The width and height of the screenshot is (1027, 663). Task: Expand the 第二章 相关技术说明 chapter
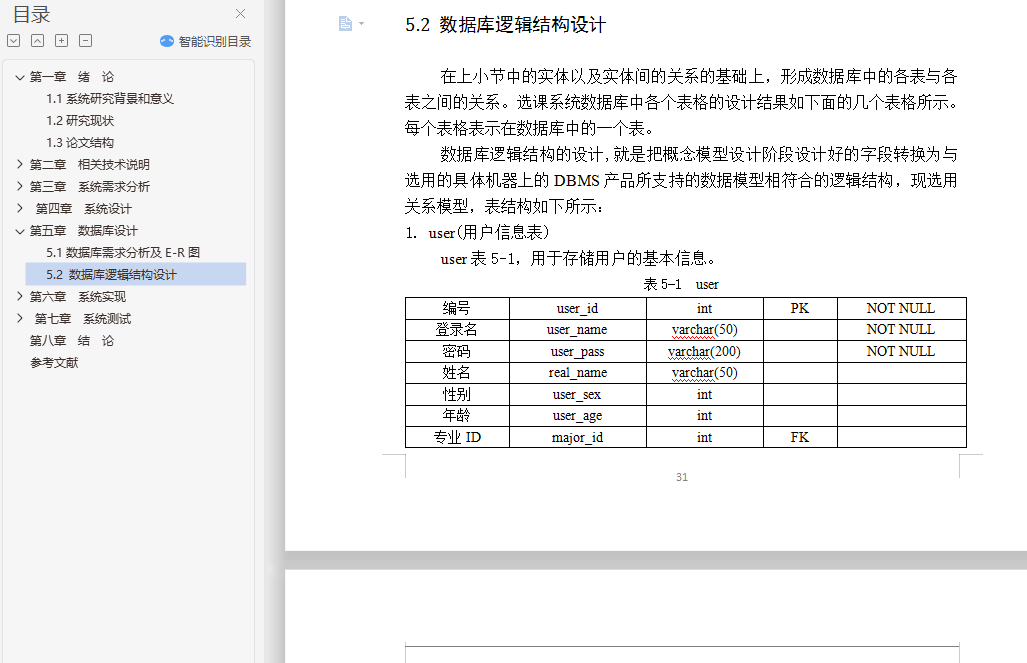20,164
